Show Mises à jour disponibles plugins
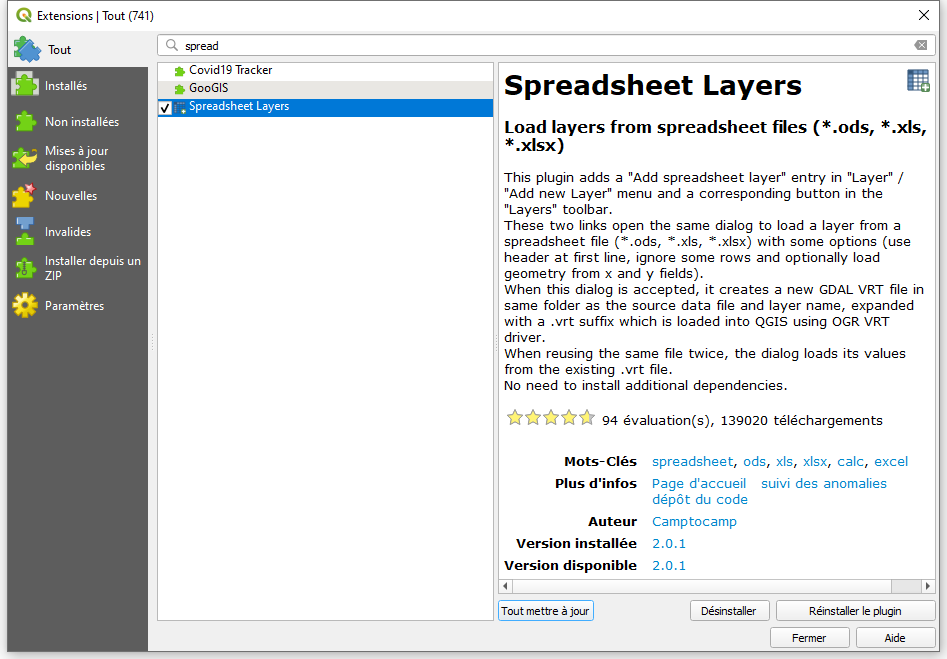Viewport: 947px width, 659px height. click(x=75, y=159)
